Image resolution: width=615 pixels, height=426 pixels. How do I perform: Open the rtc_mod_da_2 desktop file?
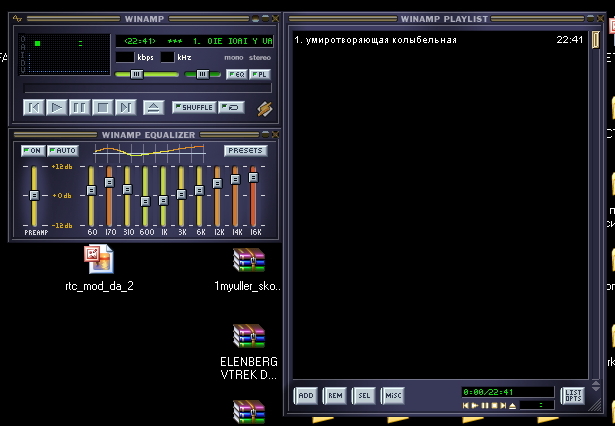point(99,259)
